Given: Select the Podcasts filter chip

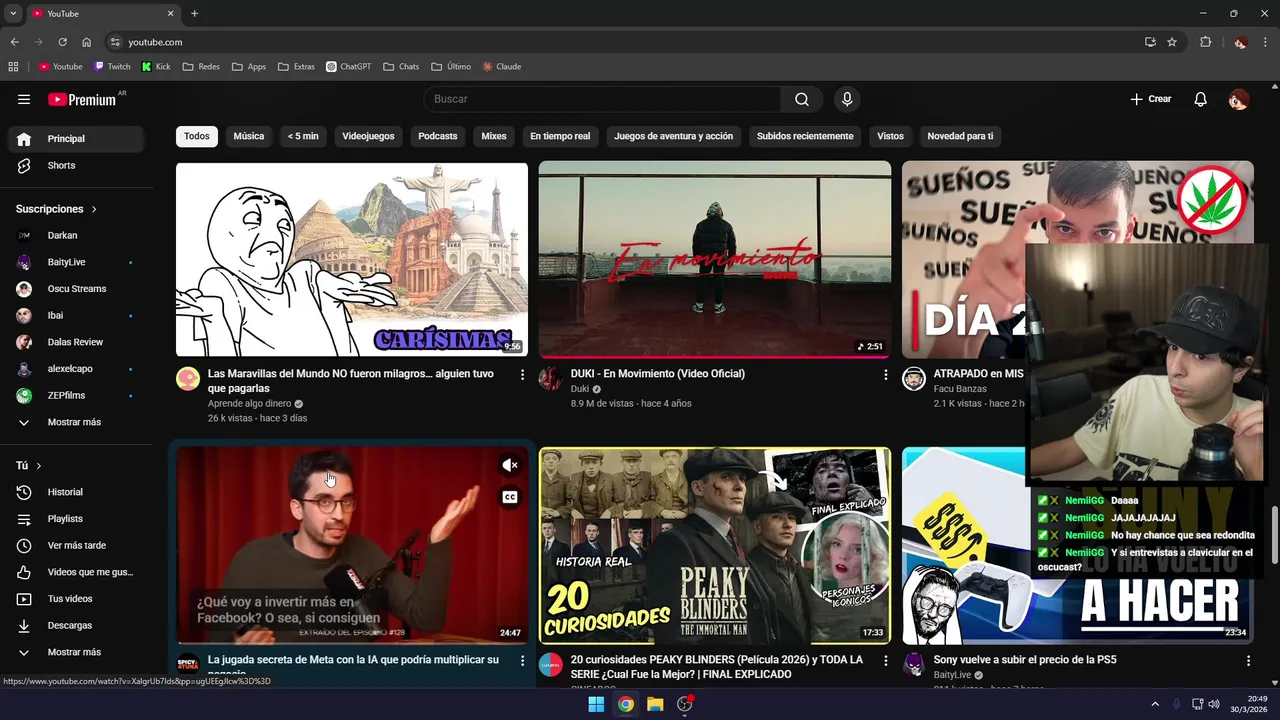Looking at the screenshot, I should (x=438, y=136).
